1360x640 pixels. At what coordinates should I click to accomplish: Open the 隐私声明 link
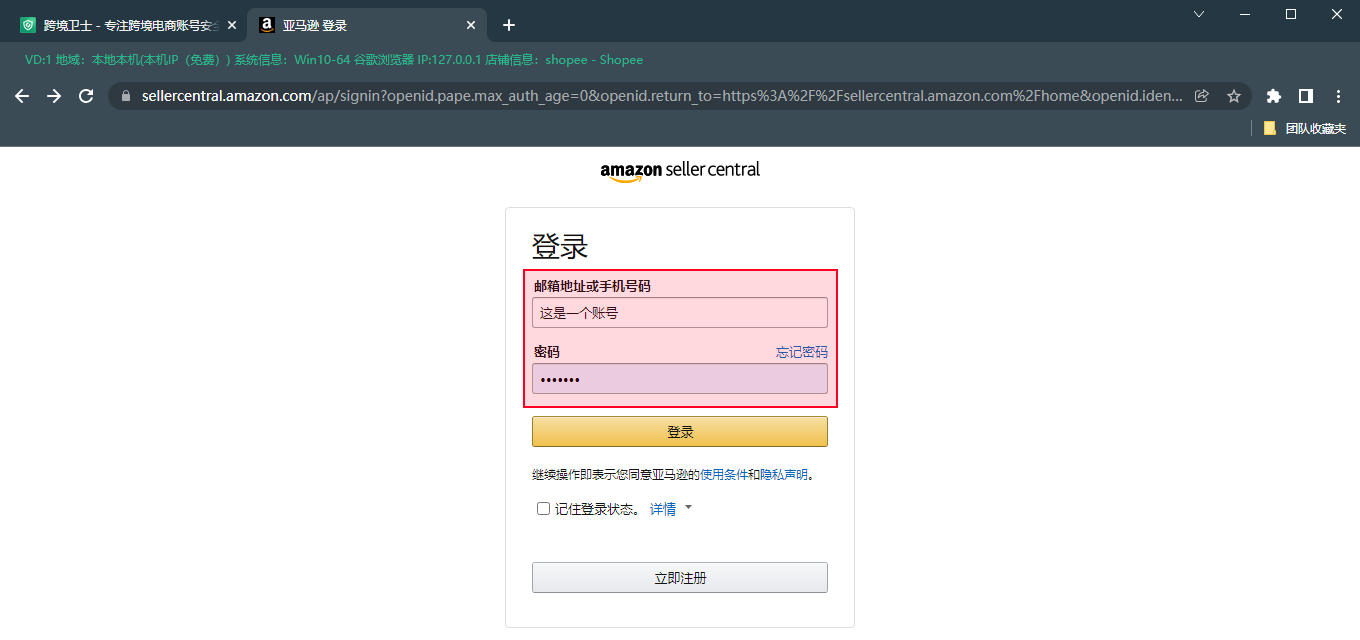(x=784, y=475)
